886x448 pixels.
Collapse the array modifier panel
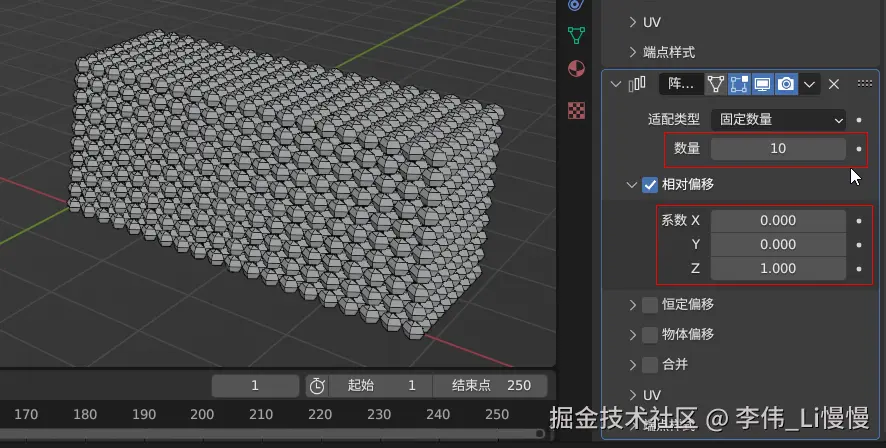(x=615, y=84)
